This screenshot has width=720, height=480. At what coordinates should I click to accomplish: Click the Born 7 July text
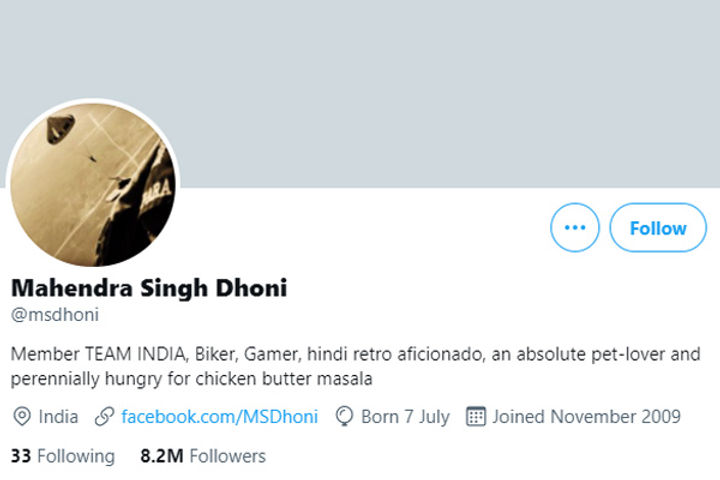coord(405,416)
